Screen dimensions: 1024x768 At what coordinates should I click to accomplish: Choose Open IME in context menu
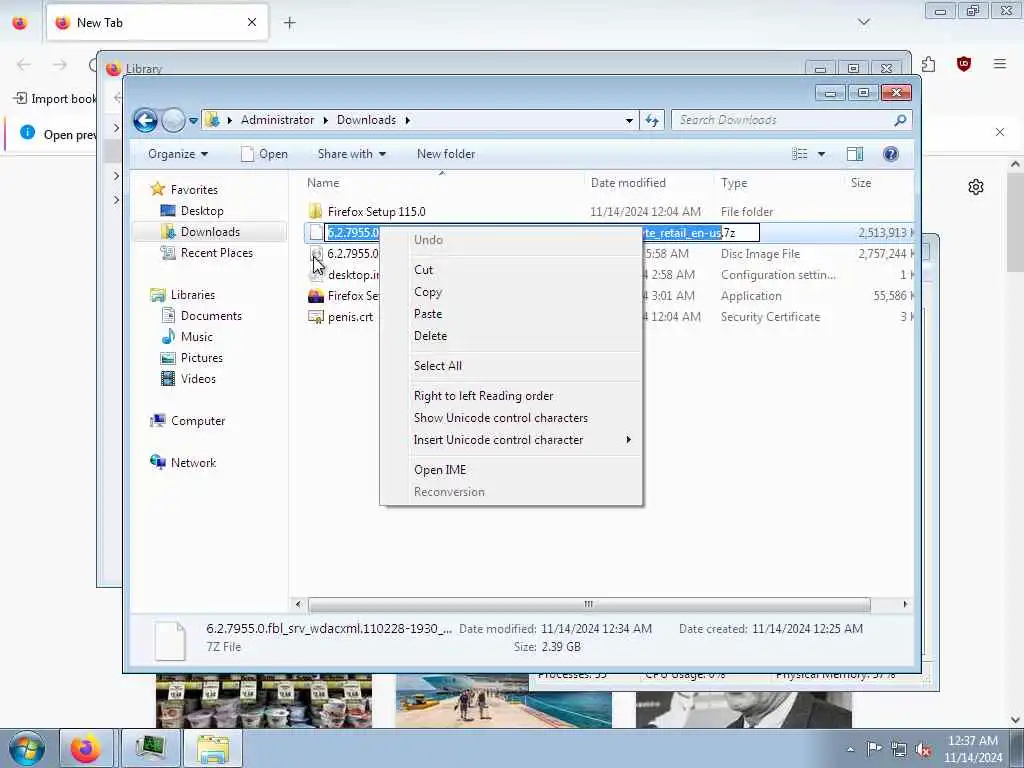[x=440, y=470]
